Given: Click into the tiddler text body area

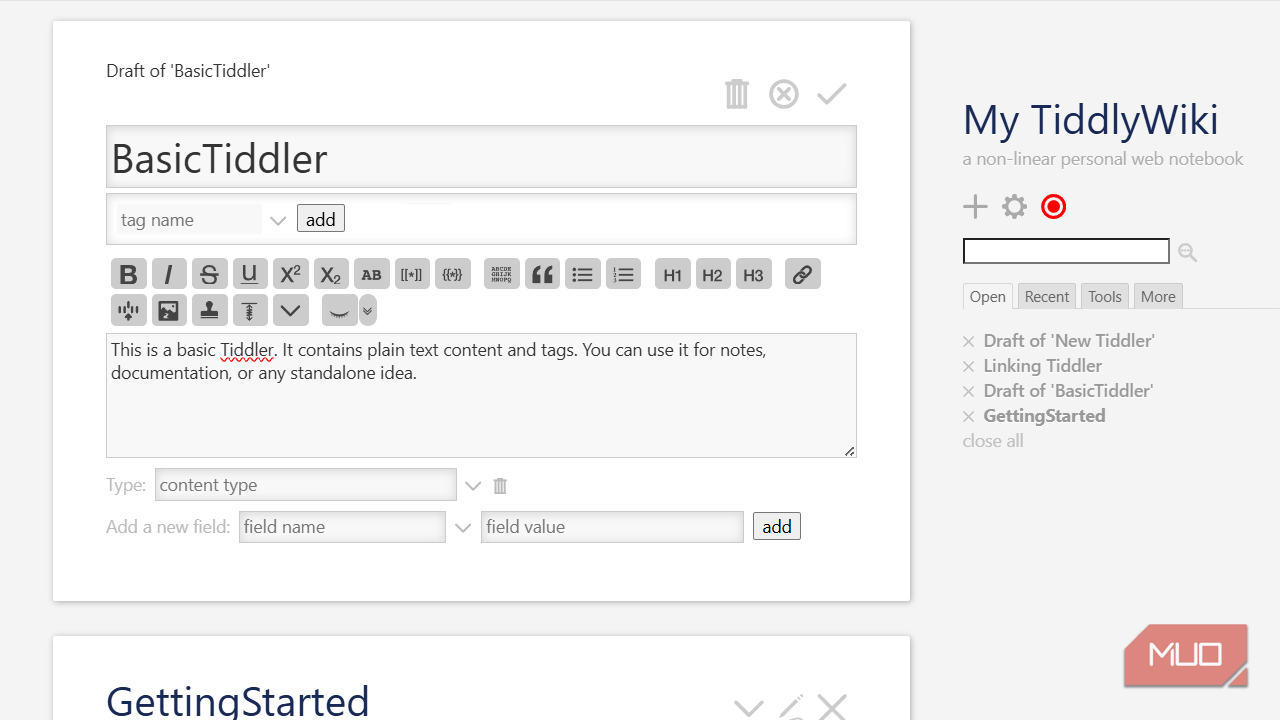Looking at the screenshot, I should coord(481,395).
